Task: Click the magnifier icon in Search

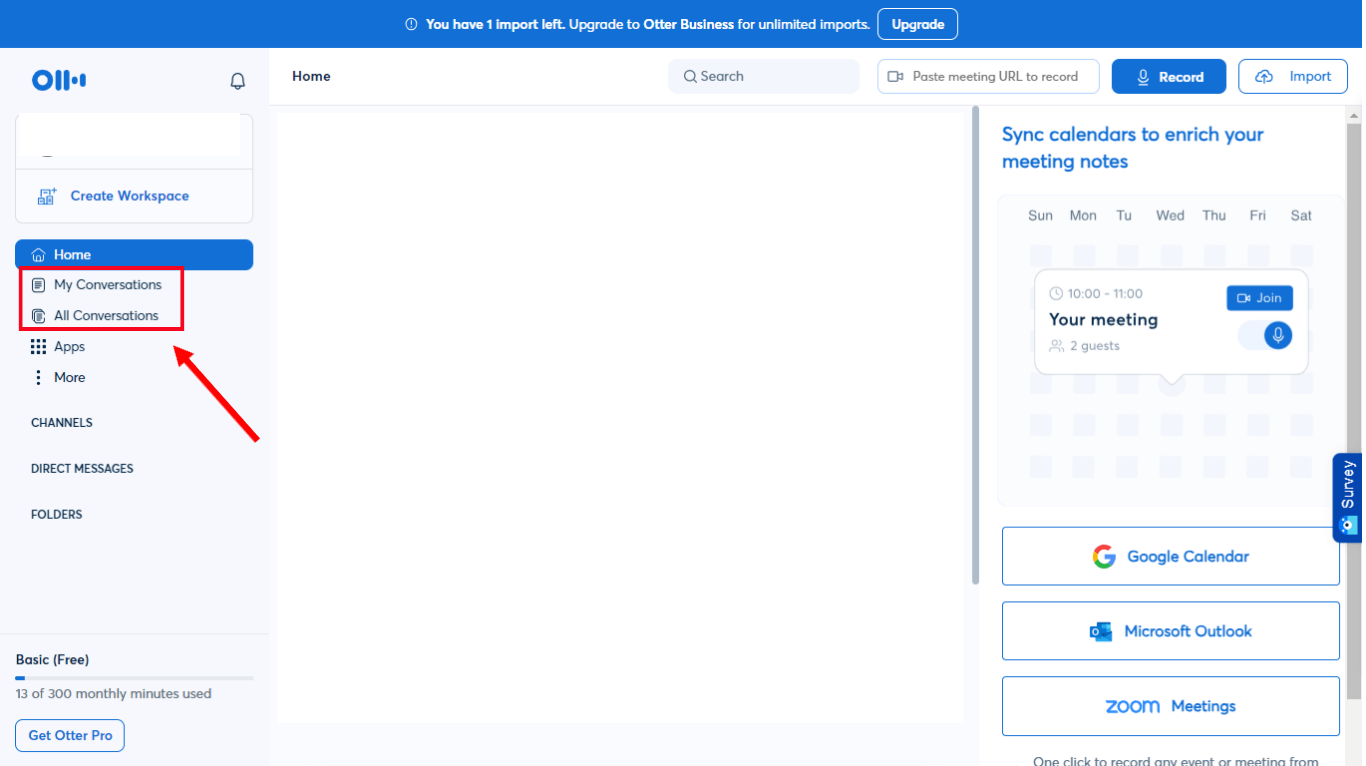Action: tap(690, 76)
